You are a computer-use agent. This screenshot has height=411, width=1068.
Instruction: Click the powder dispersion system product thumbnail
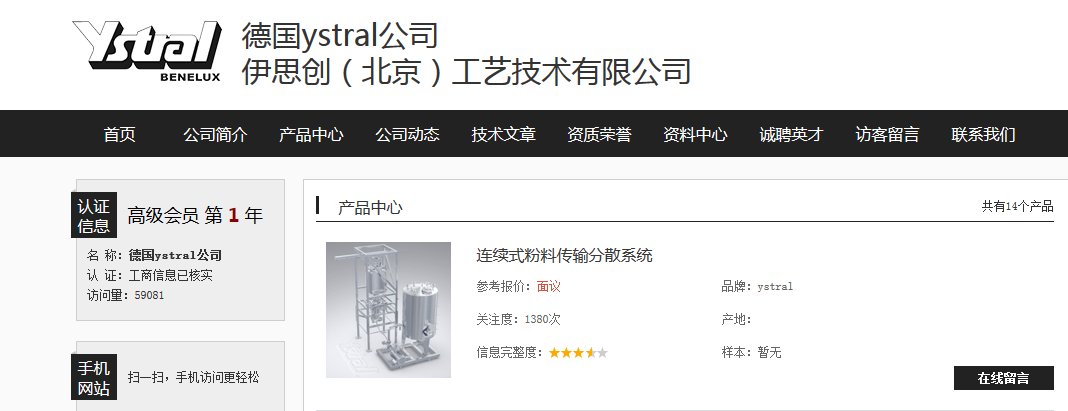(x=388, y=309)
